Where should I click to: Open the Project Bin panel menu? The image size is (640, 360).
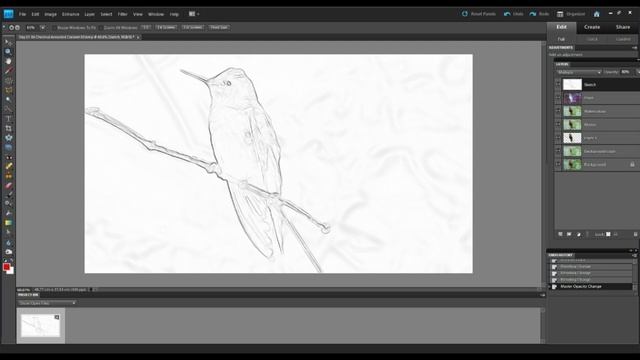542,295
